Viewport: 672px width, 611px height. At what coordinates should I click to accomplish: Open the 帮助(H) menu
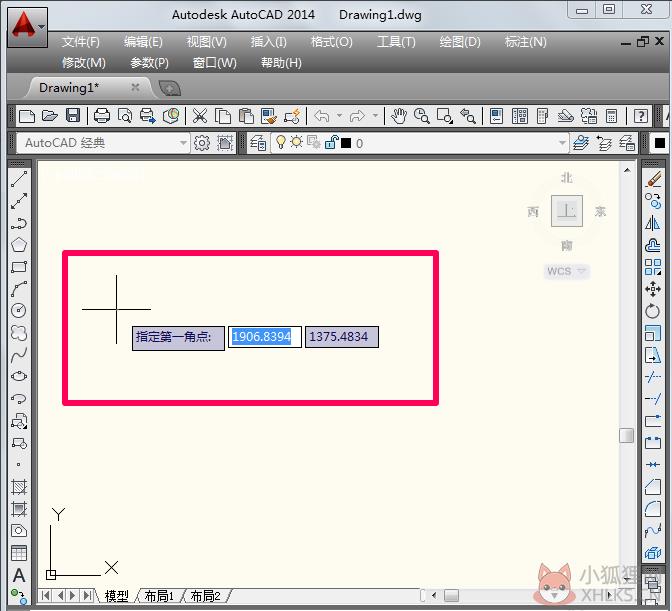click(281, 63)
